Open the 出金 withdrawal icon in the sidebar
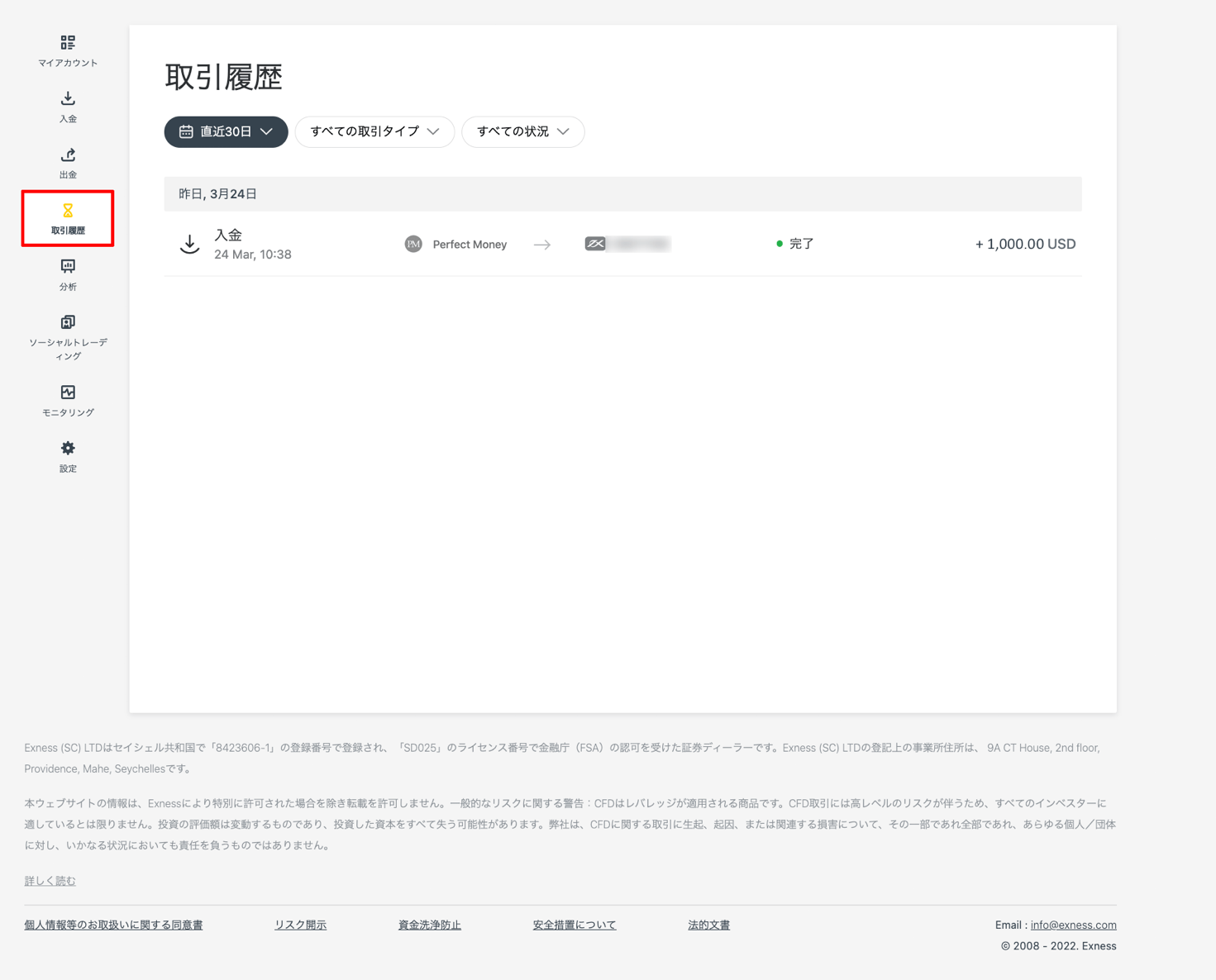1216x980 pixels. coord(68,154)
